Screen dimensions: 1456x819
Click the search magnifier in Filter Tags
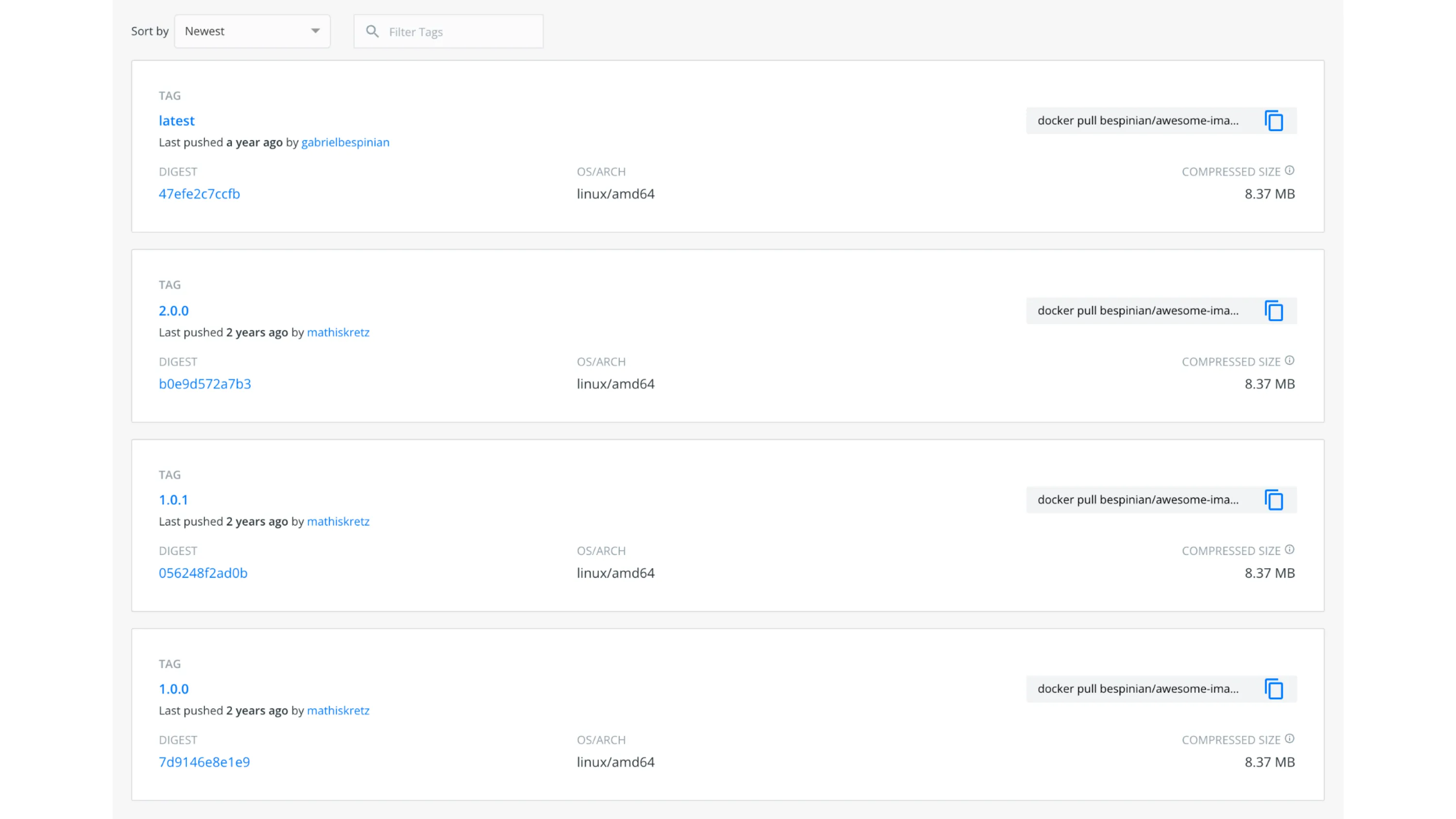pyautogui.click(x=372, y=31)
